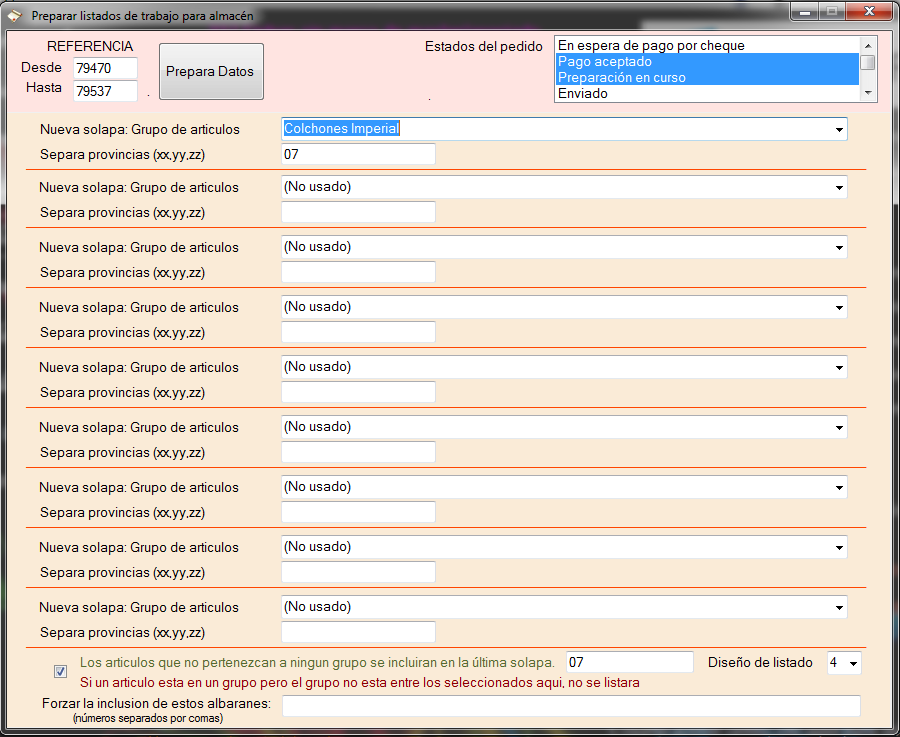Click the Prepara Datos button
This screenshot has height=737, width=900.
point(211,72)
